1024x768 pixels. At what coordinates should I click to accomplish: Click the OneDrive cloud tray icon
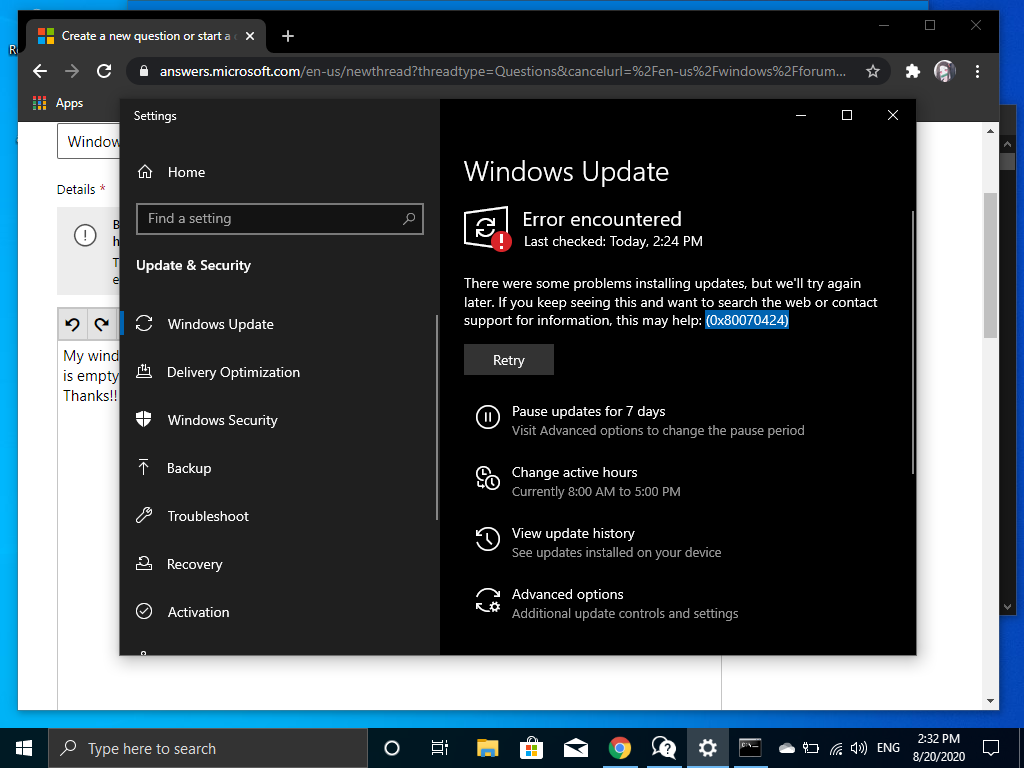coord(787,748)
